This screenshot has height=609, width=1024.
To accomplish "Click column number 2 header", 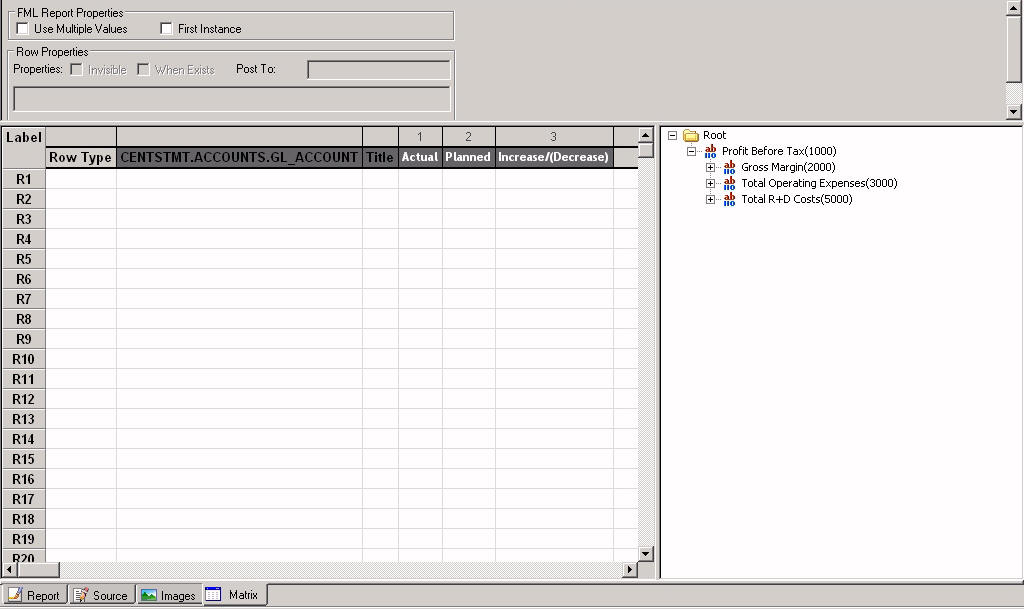I will (x=468, y=136).
